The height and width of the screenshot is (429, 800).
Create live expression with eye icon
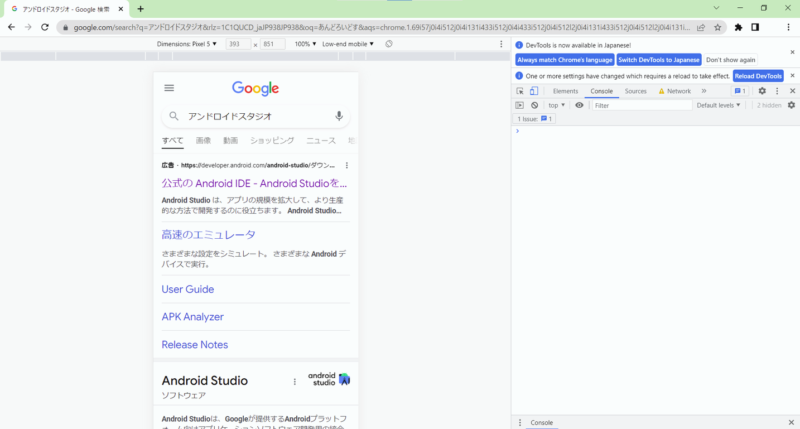coord(579,105)
